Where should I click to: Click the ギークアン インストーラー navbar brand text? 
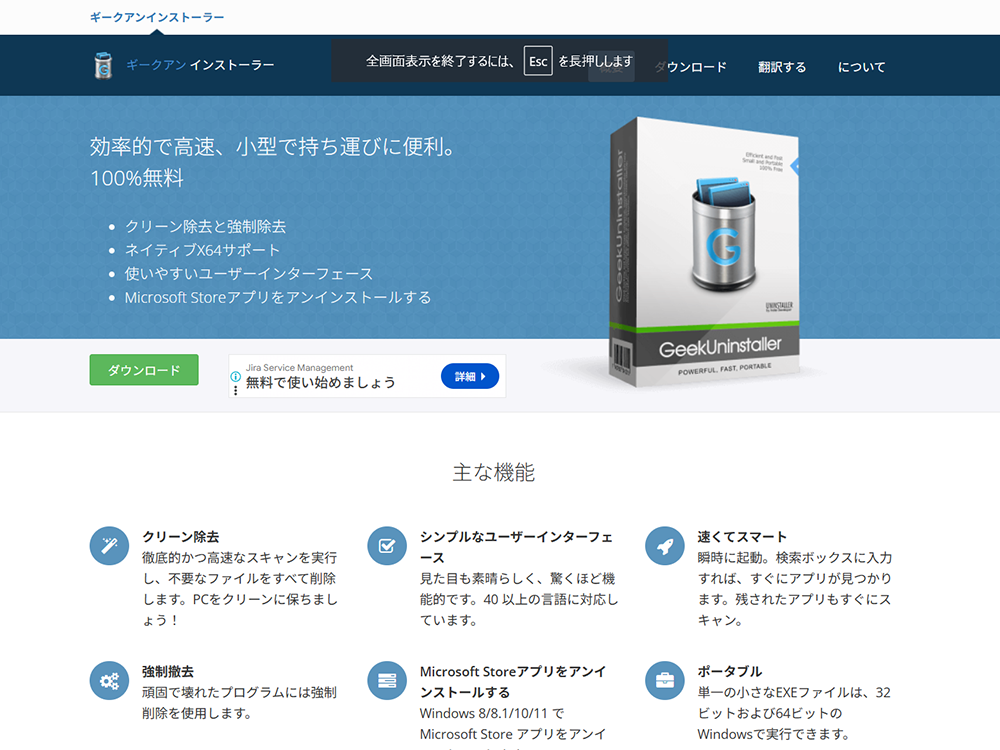[200, 65]
